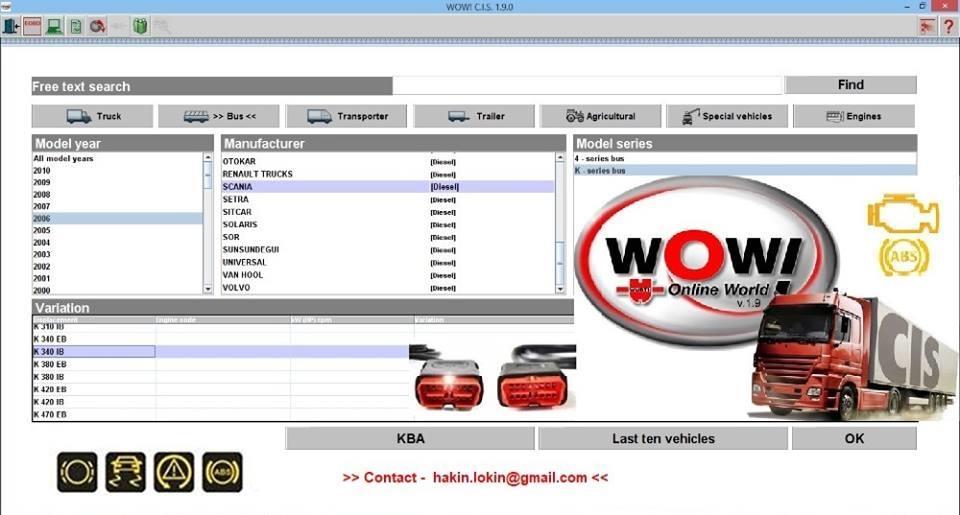Select "All model years" in Model year list

(x=118, y=159)
